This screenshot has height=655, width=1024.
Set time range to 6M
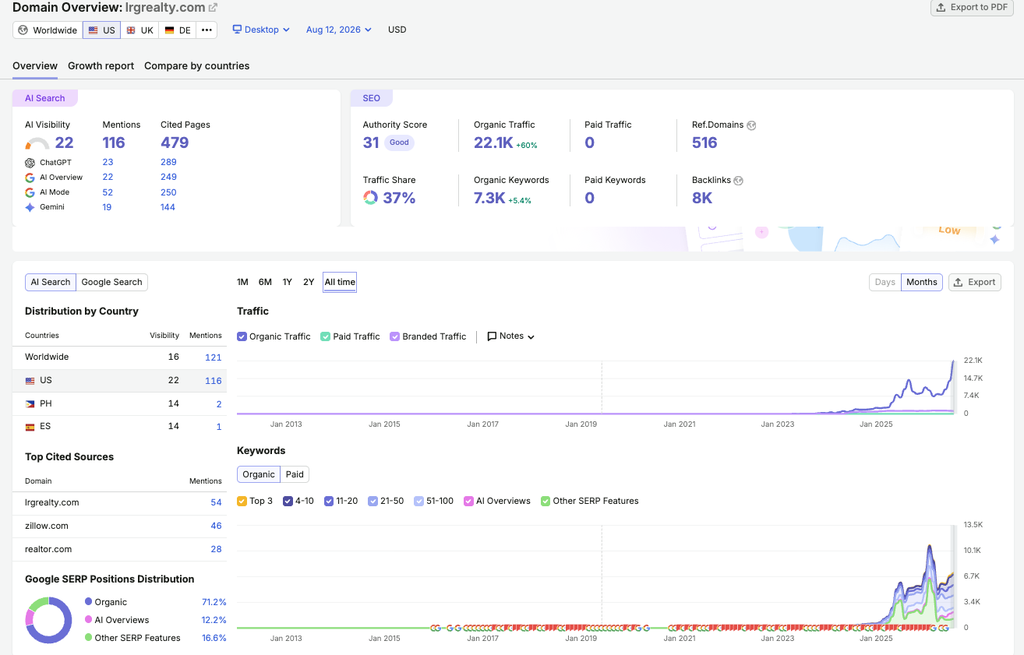point(264,282)
